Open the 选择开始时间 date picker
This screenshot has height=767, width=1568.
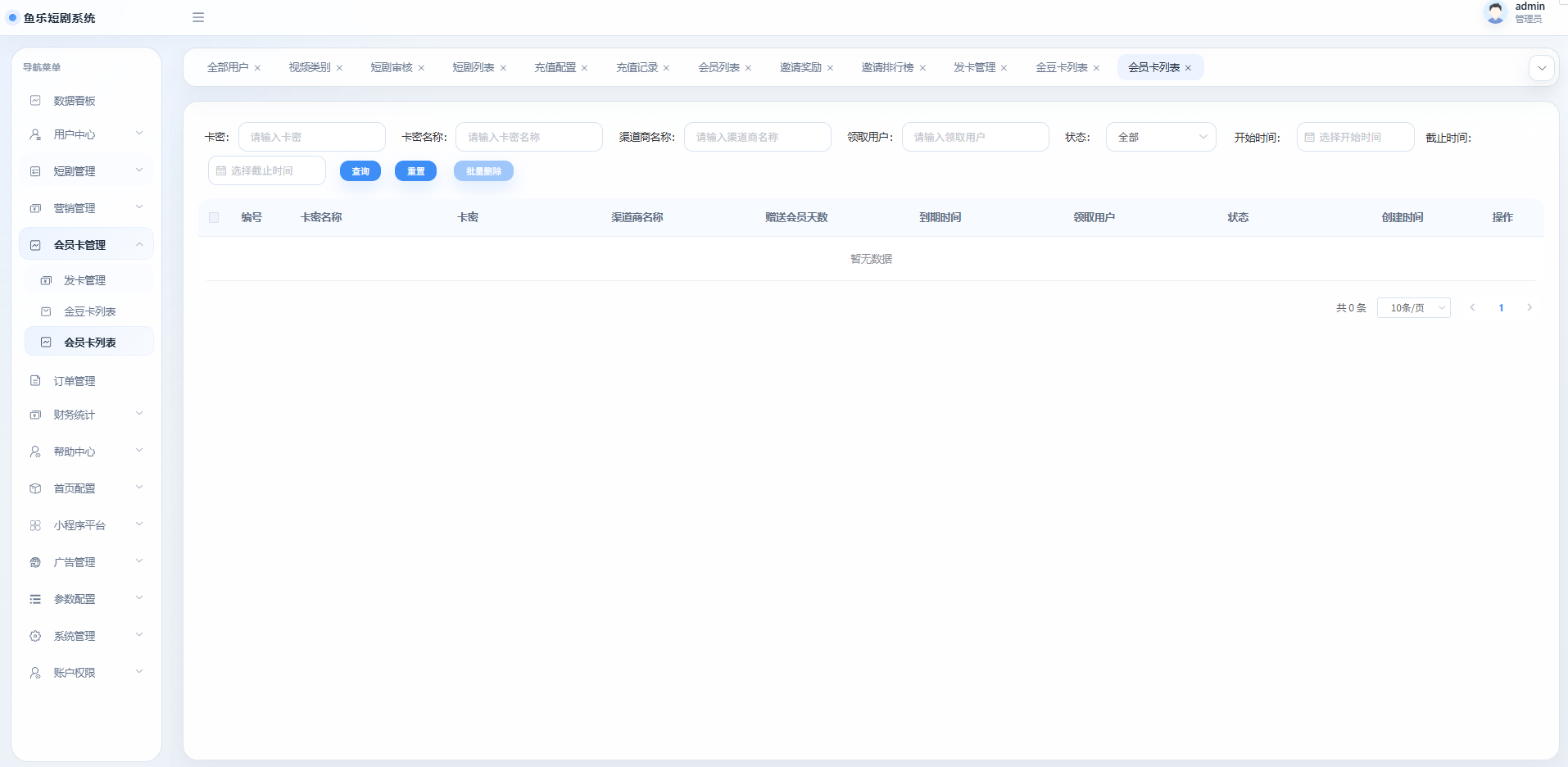coord(1356,137)
